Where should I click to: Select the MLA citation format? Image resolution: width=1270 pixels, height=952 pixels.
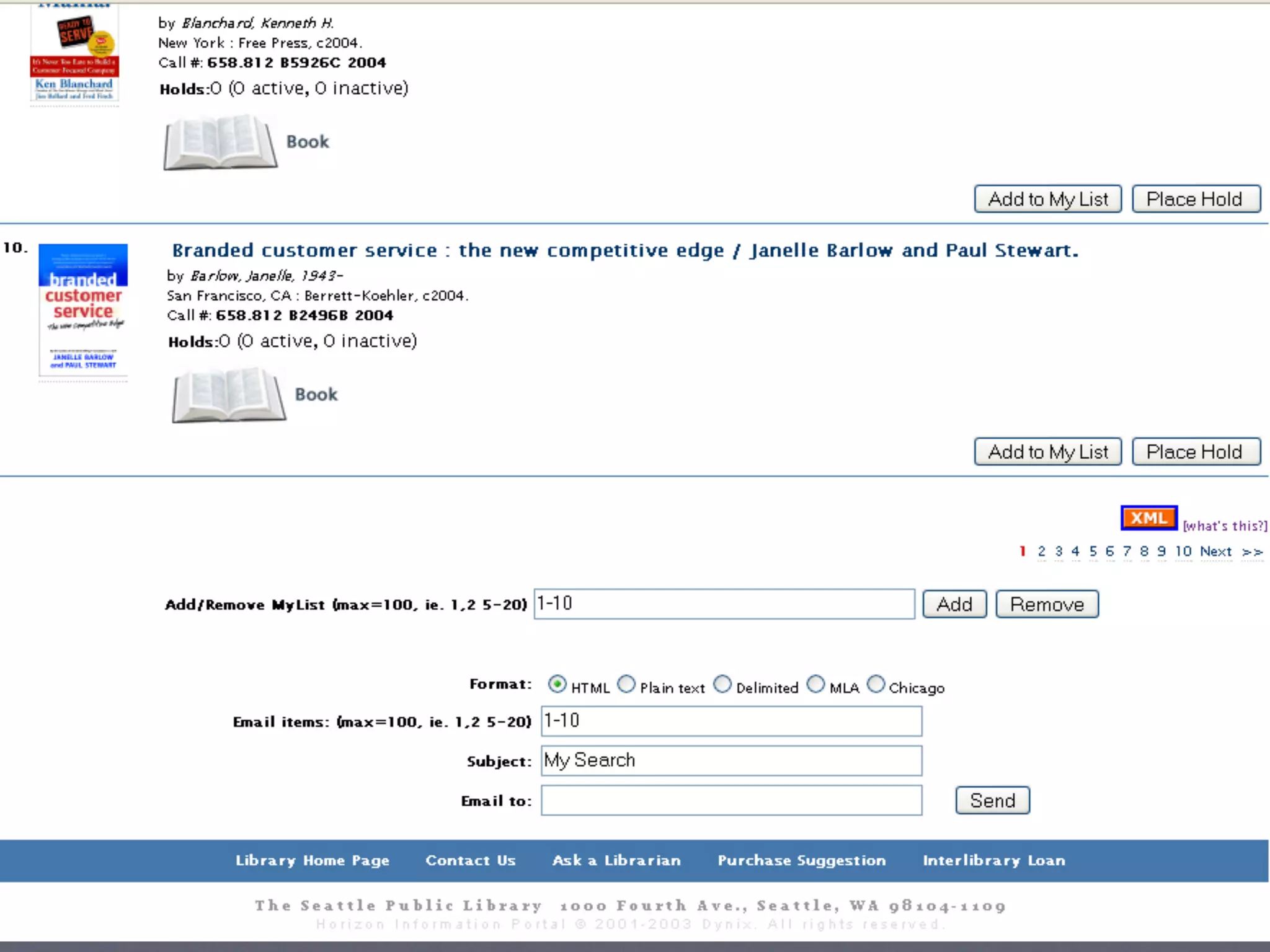tap(815, 684)
